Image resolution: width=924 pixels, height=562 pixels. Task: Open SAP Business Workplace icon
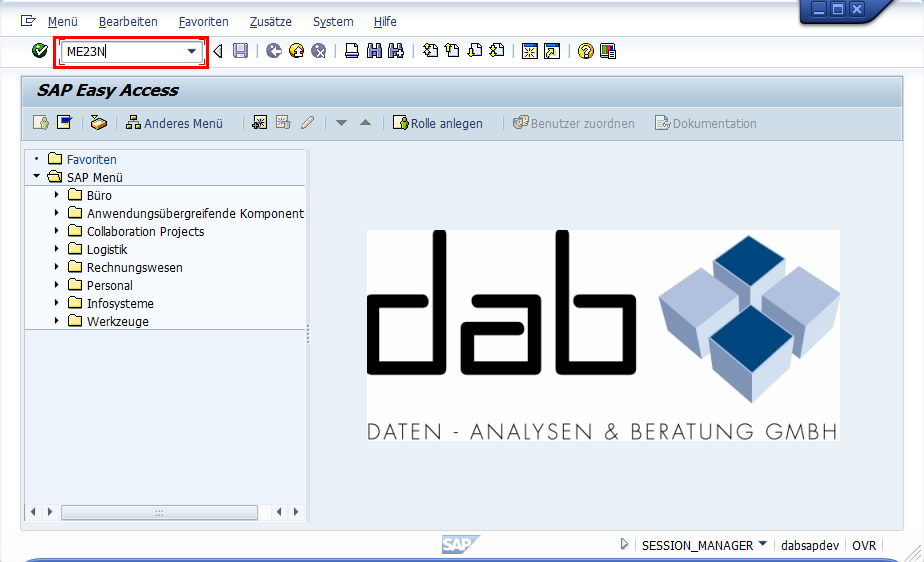98,123
